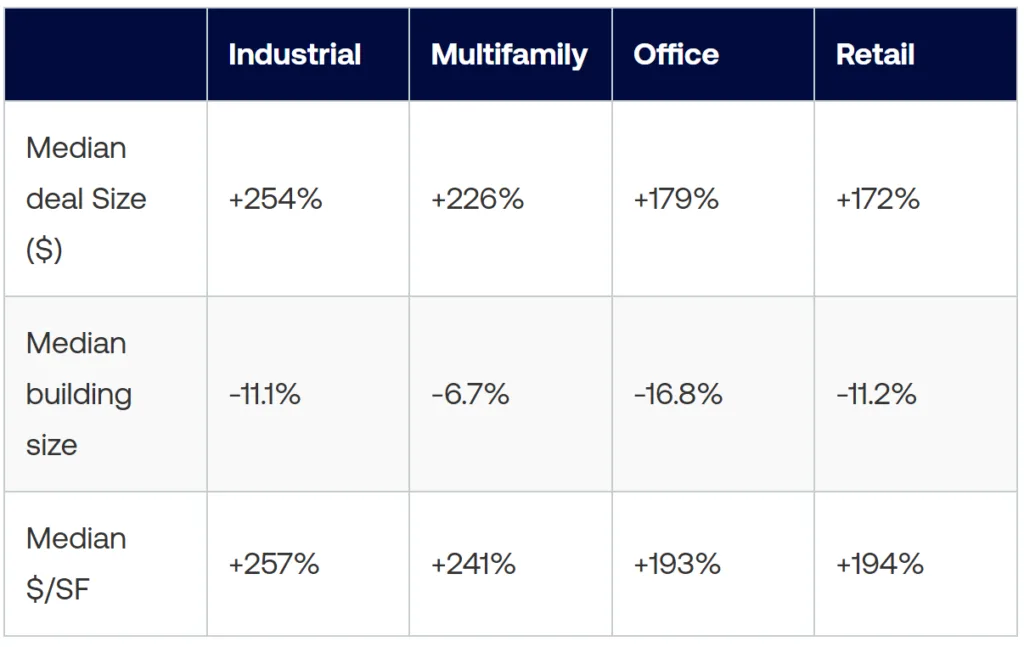Click the +226% Multifamily deal size cell
Image resolution: width=1024 pixels, height=647 pixels.
tap(478, 199)
